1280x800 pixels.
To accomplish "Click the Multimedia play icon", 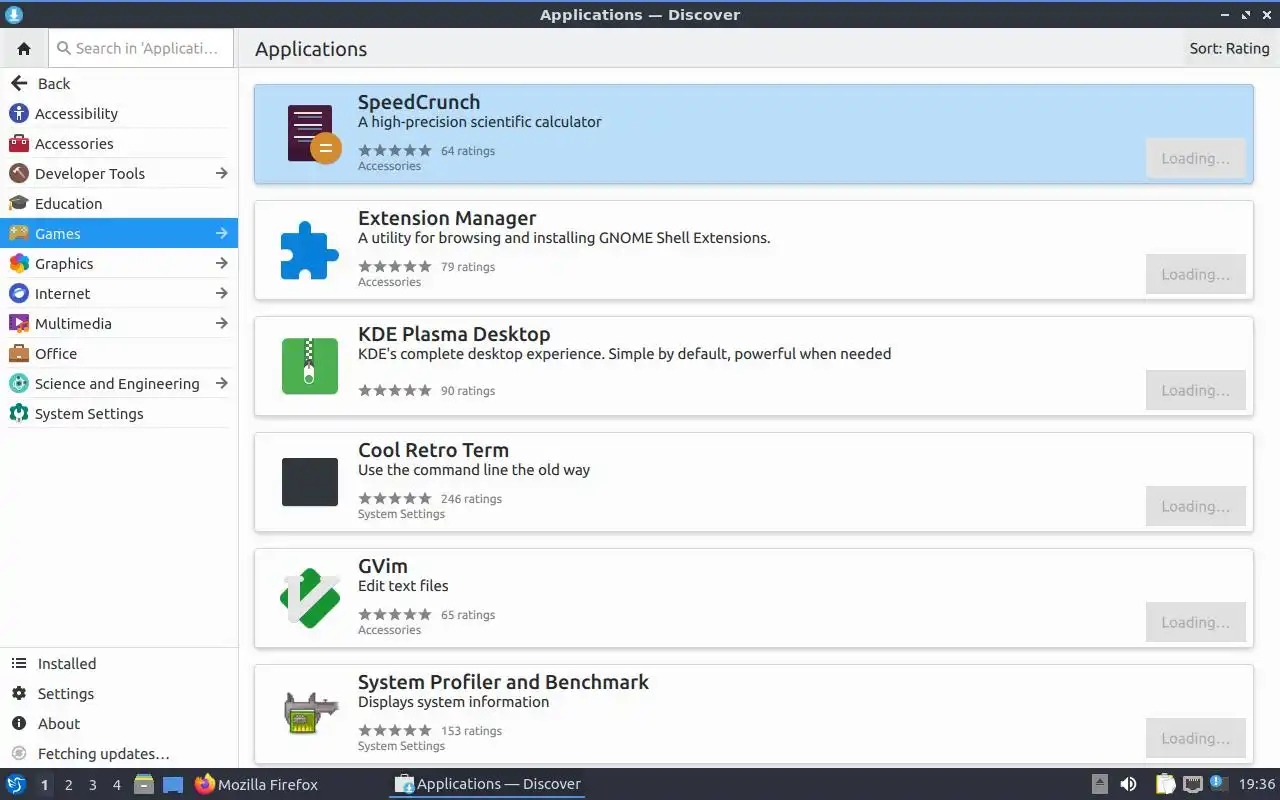I will tap(19, 324).
